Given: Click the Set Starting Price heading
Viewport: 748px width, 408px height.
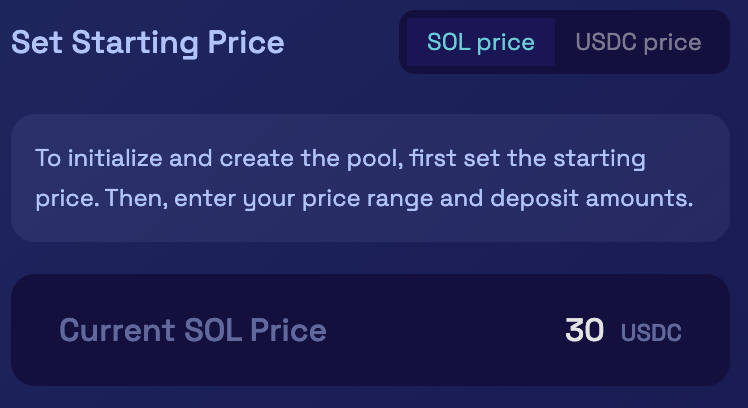Looking at the screenshot, I should click(148, 43).
